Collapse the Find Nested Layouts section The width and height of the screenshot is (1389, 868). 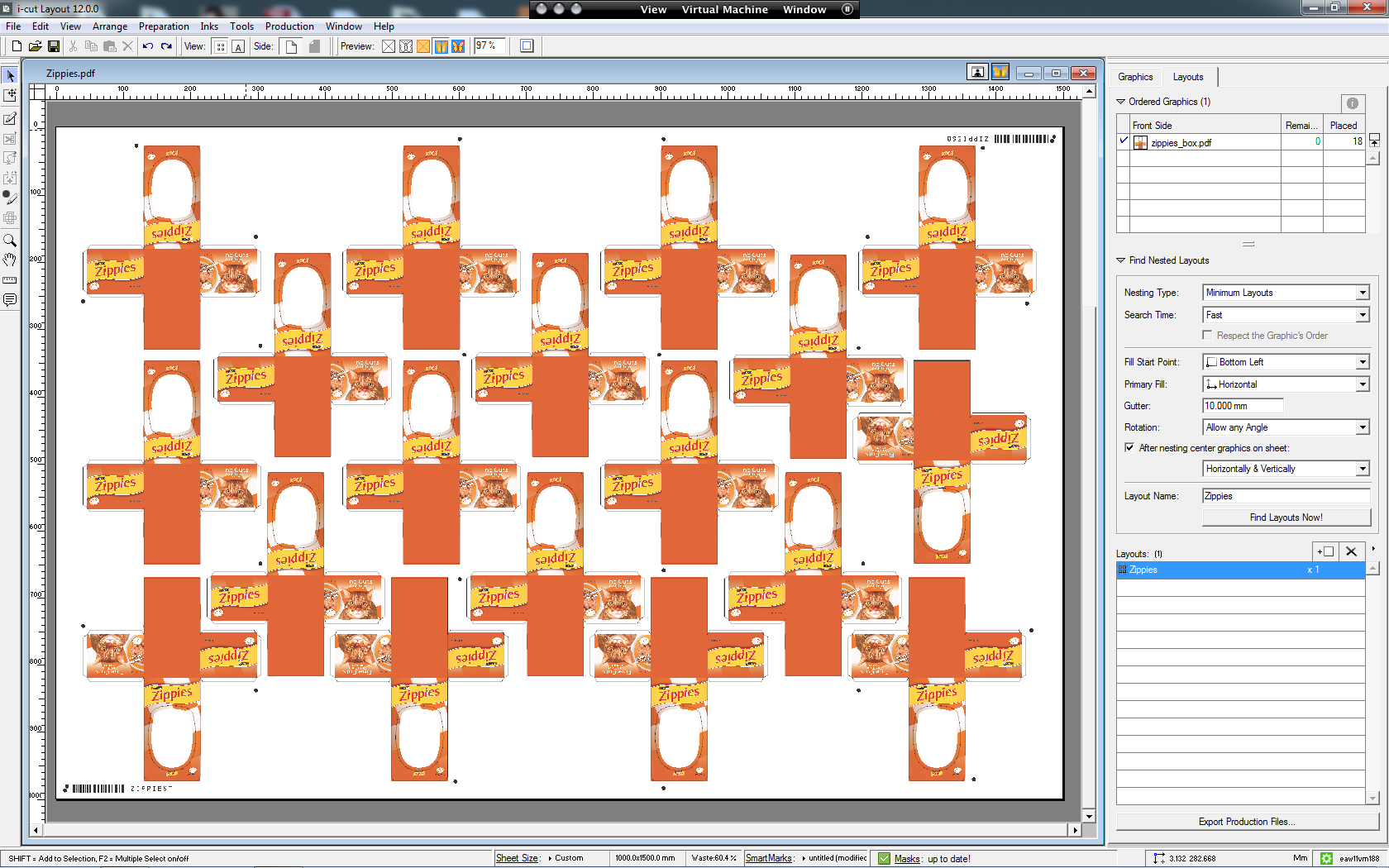coord(1121,260)
